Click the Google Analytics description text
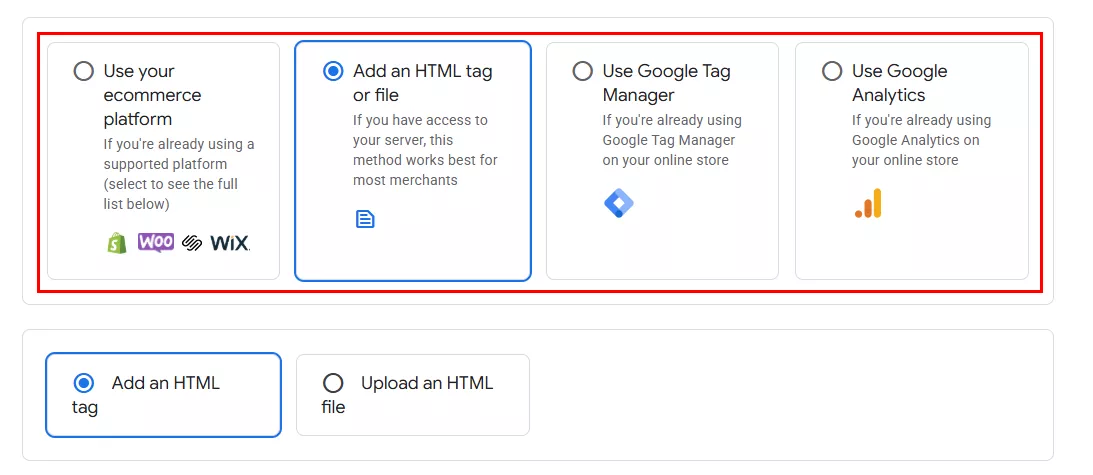The height and width of the screenshot is (475, 1093). (921, 140)
